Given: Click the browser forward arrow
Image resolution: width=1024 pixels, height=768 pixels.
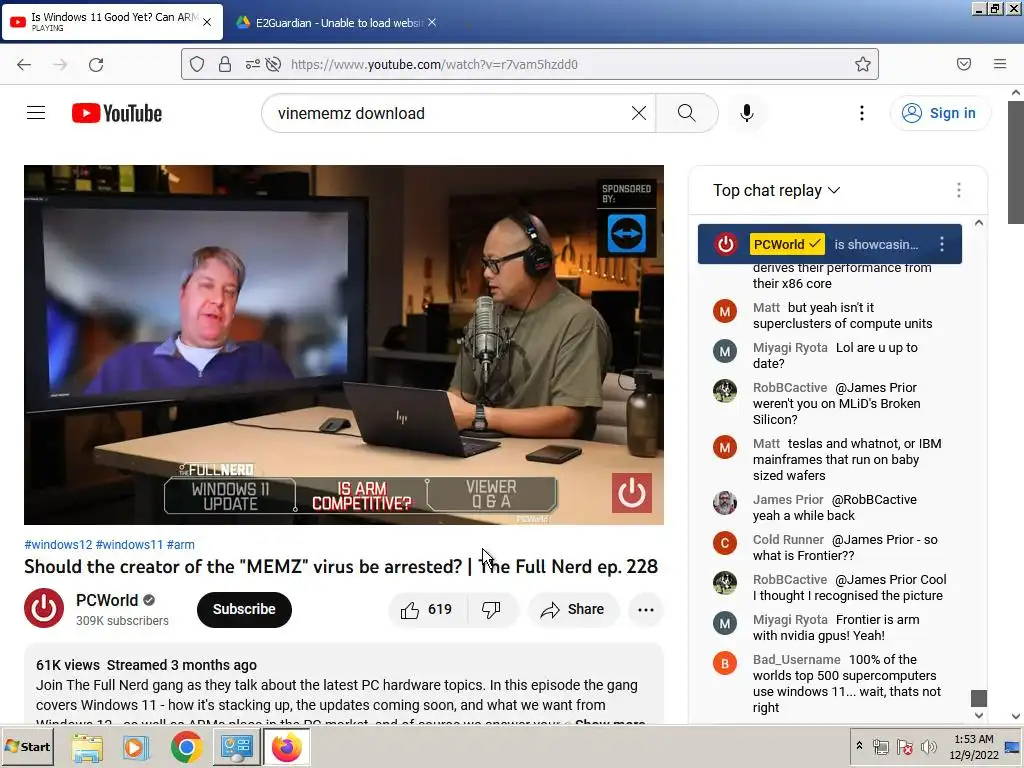Looking at the screenshot, I should coord(60,64).
